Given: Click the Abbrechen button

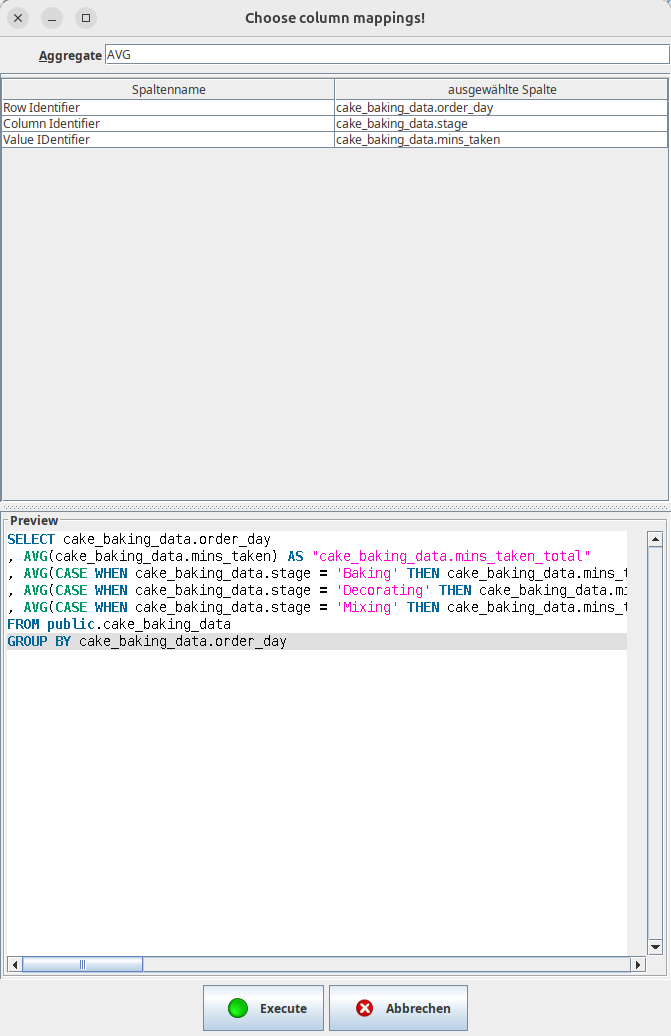Looking at the screenshot, I should 398,1008.
